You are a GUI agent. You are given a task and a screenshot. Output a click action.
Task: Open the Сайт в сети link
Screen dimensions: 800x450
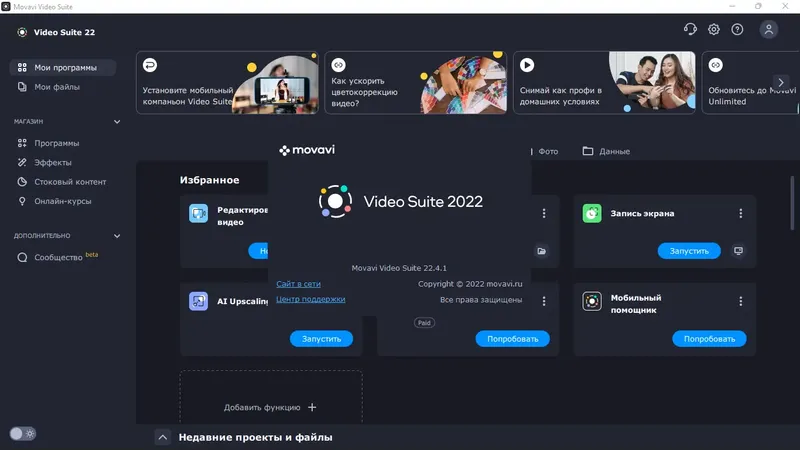298,284
